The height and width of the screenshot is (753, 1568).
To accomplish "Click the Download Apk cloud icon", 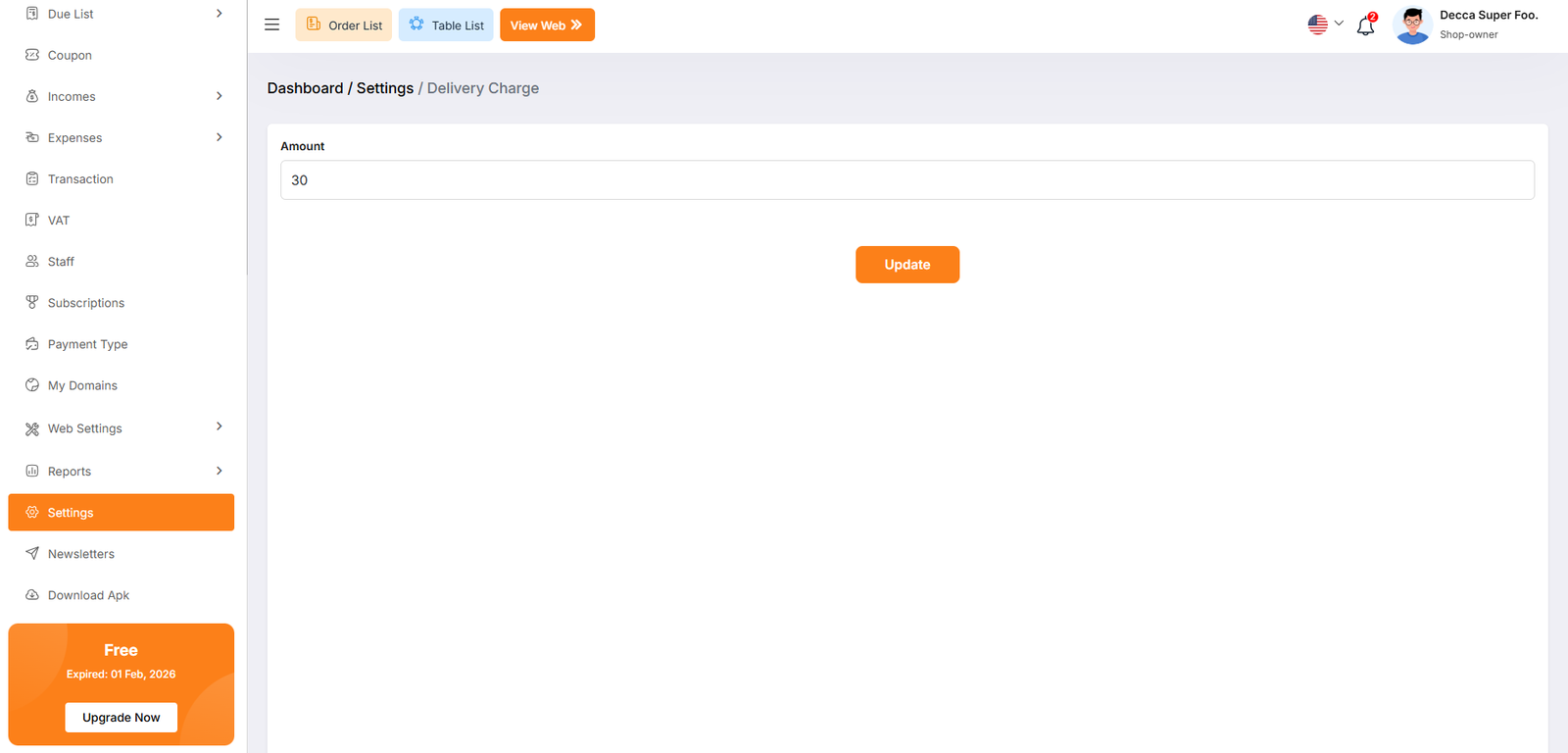I will (32, 595).
